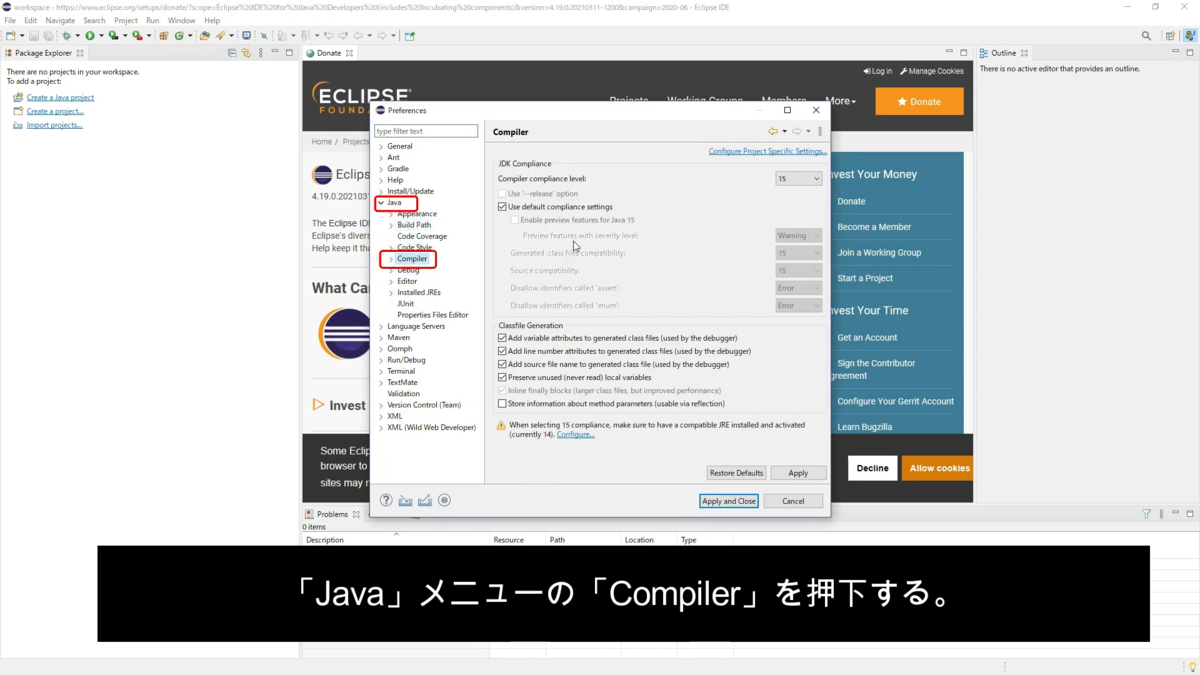Open the Window menu
Image resolution: width=1200 pixels, height=675 pixels.
coord(181,20)
